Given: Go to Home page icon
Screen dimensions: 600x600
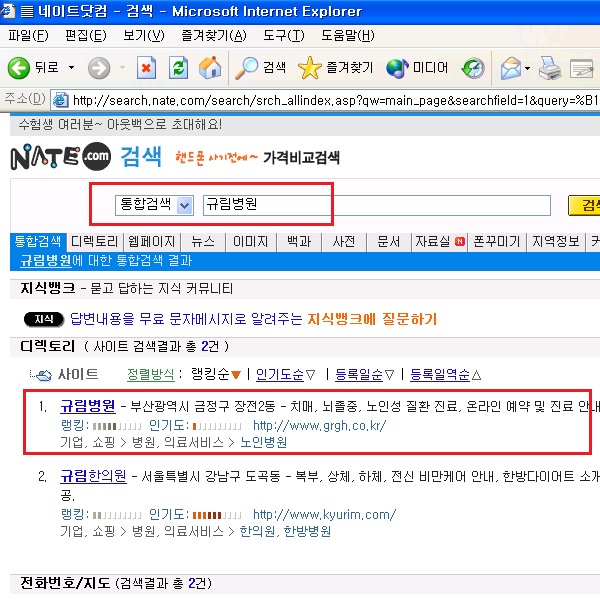Looking at the screenshot, I should (210, 68).
